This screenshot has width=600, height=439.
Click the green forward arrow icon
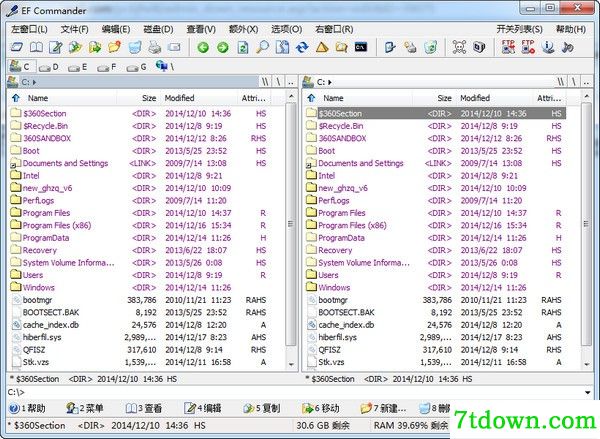(x=223, y=47)
